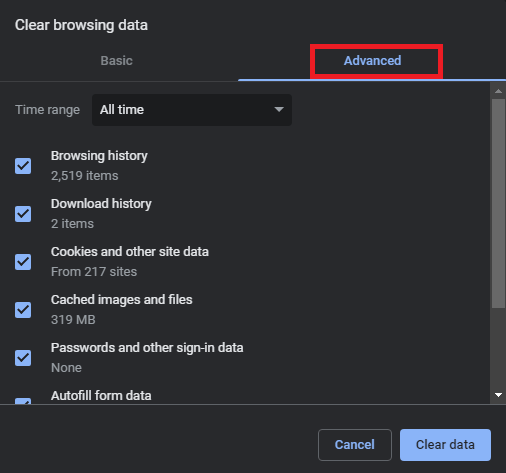Select the Advanced tab

372,61
